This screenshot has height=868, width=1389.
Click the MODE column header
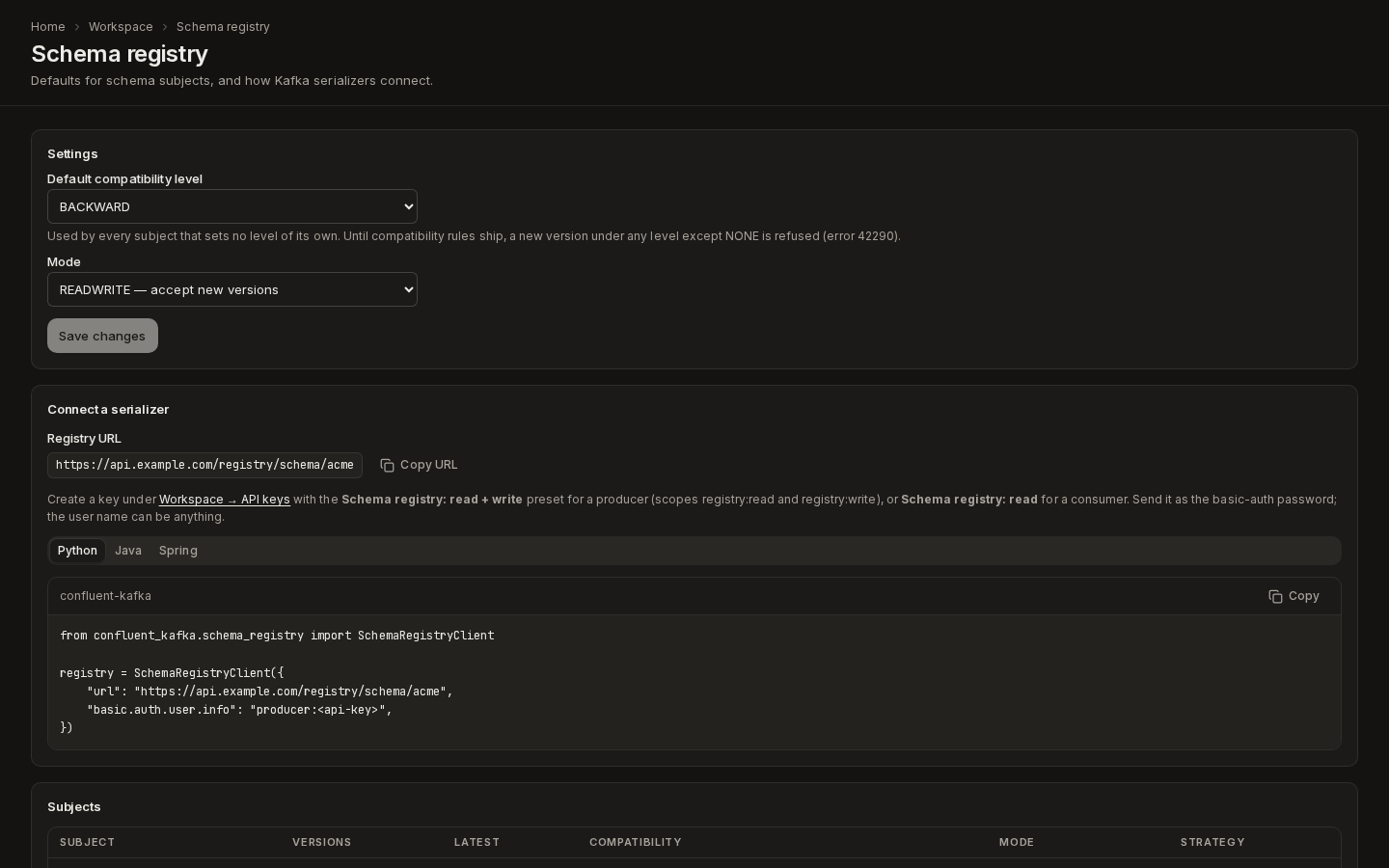pyautogui.click(x=1017, y=842)
